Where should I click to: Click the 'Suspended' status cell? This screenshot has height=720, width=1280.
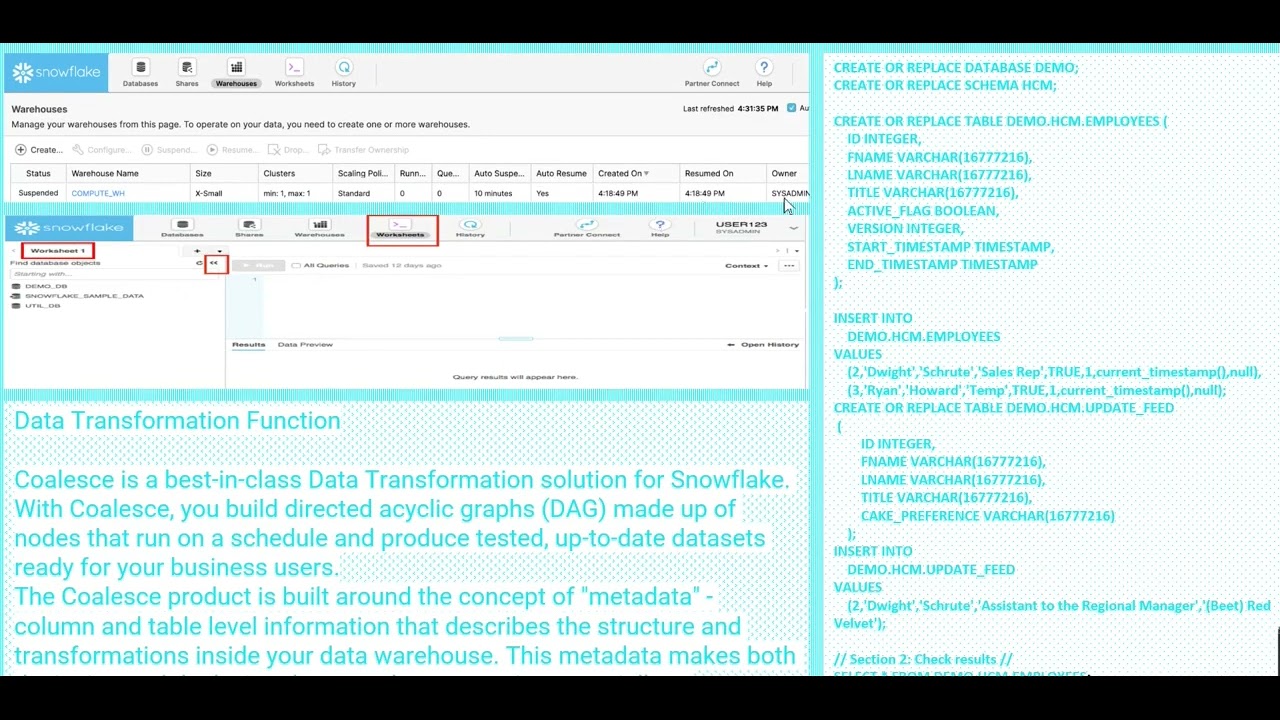click(38, 193)
